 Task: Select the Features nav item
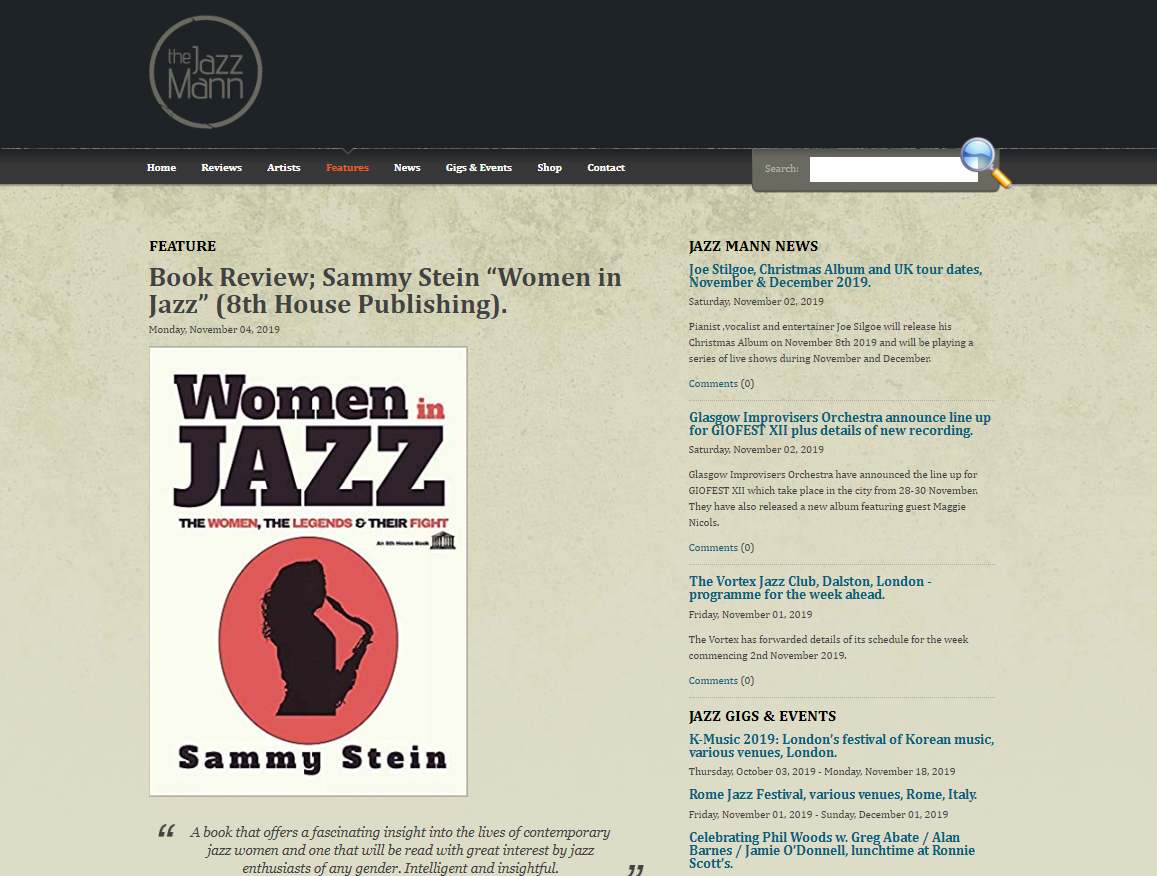click(x=348, y=168)
